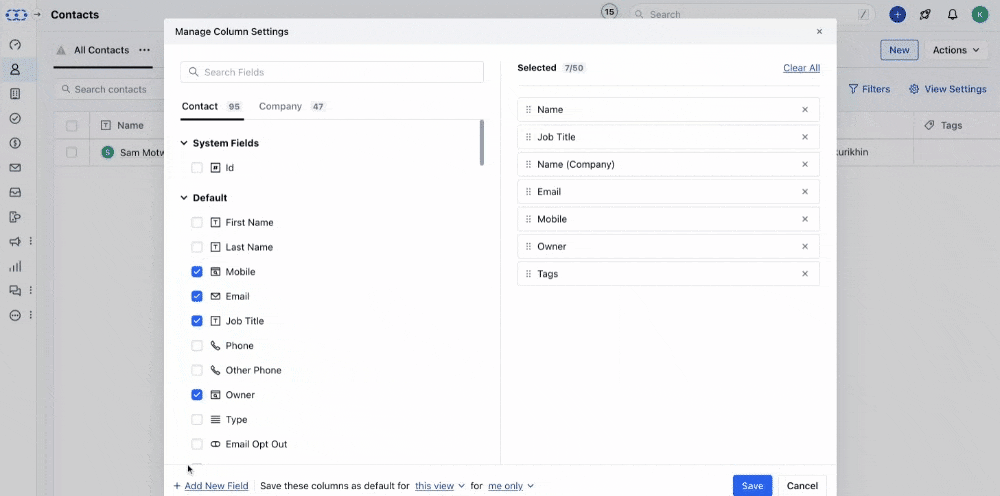Open the Deals dollar icon in sidebar

(15, 143)
